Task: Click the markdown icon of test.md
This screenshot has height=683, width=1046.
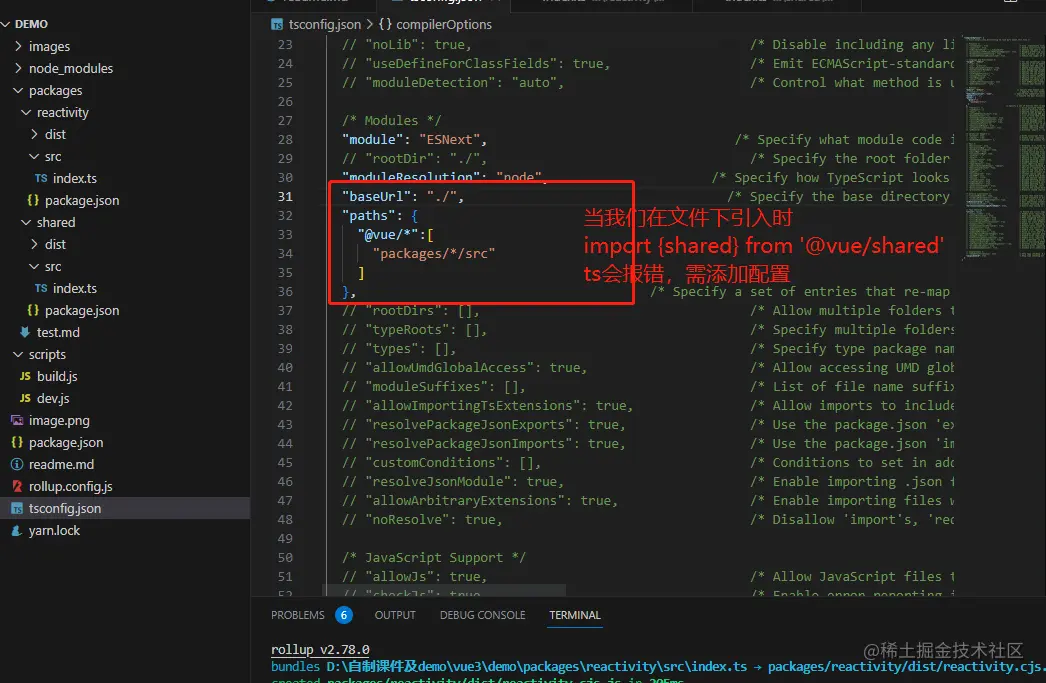Action: pyautogui.click(x=25, y=332)
